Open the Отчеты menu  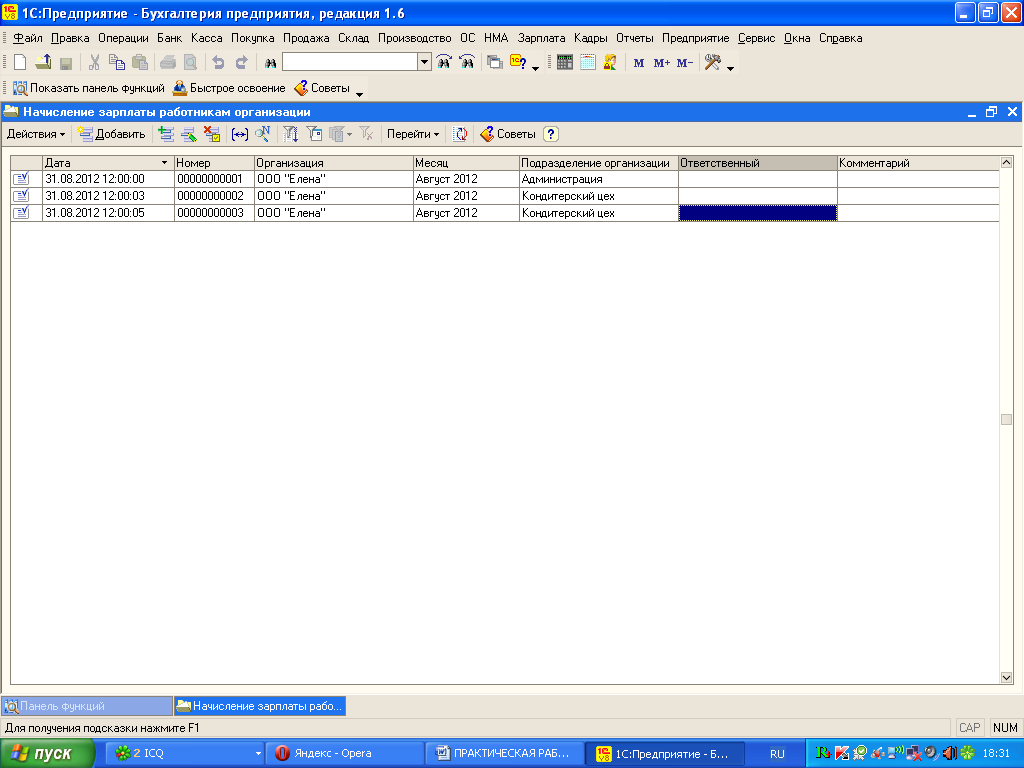[635, 38]
